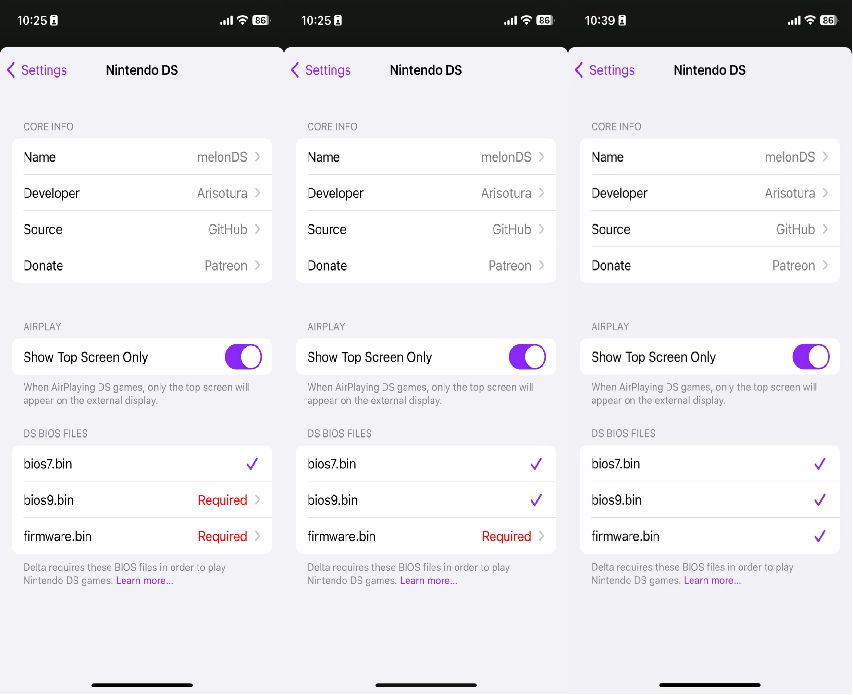
Task: Tap the cellular signal icon on the 10:39 screen
Action: coord(794,21)
